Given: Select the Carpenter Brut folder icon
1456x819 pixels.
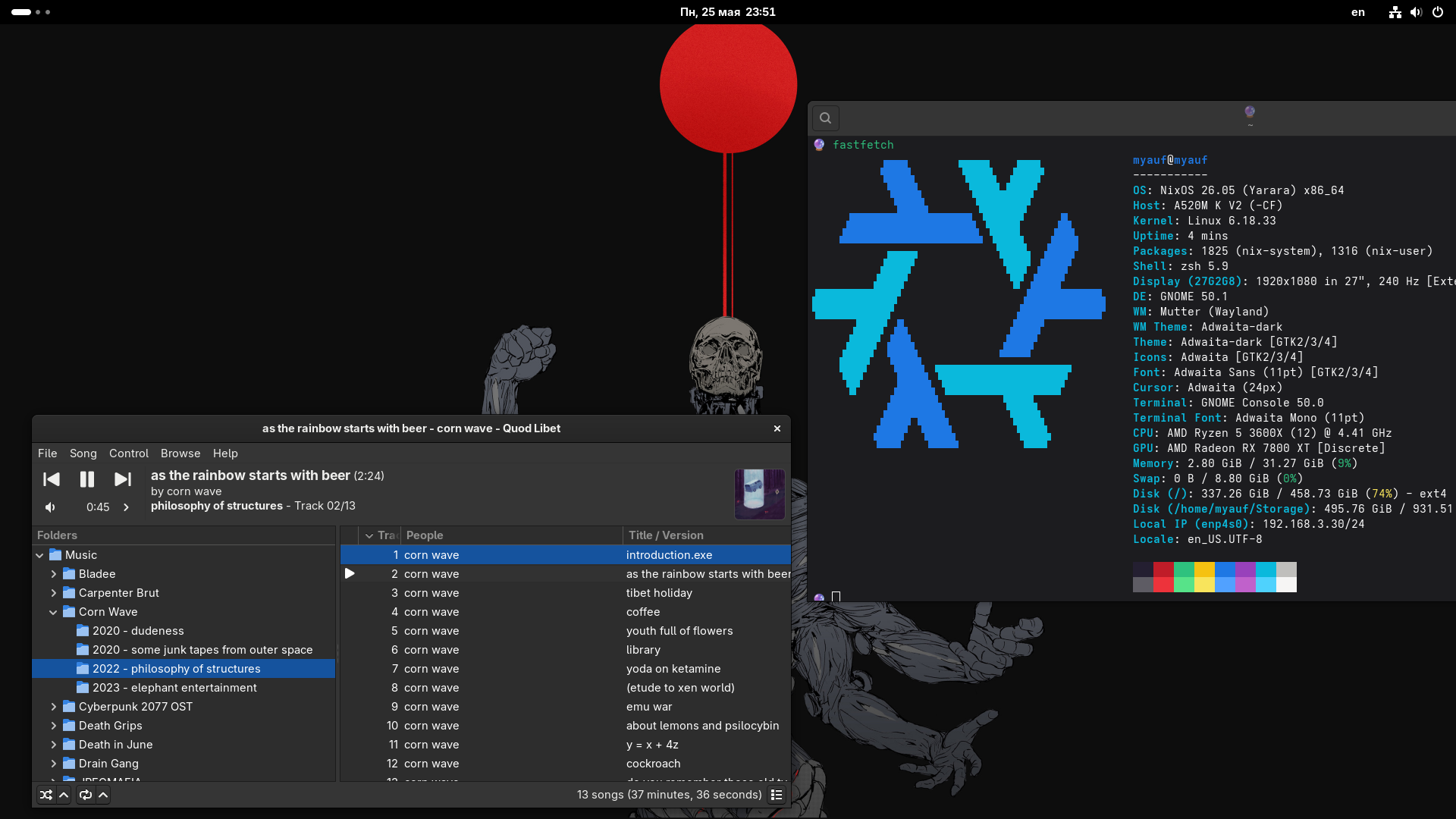Looking at the screenshot, I should pyautogui.click(x=69, y=593).
